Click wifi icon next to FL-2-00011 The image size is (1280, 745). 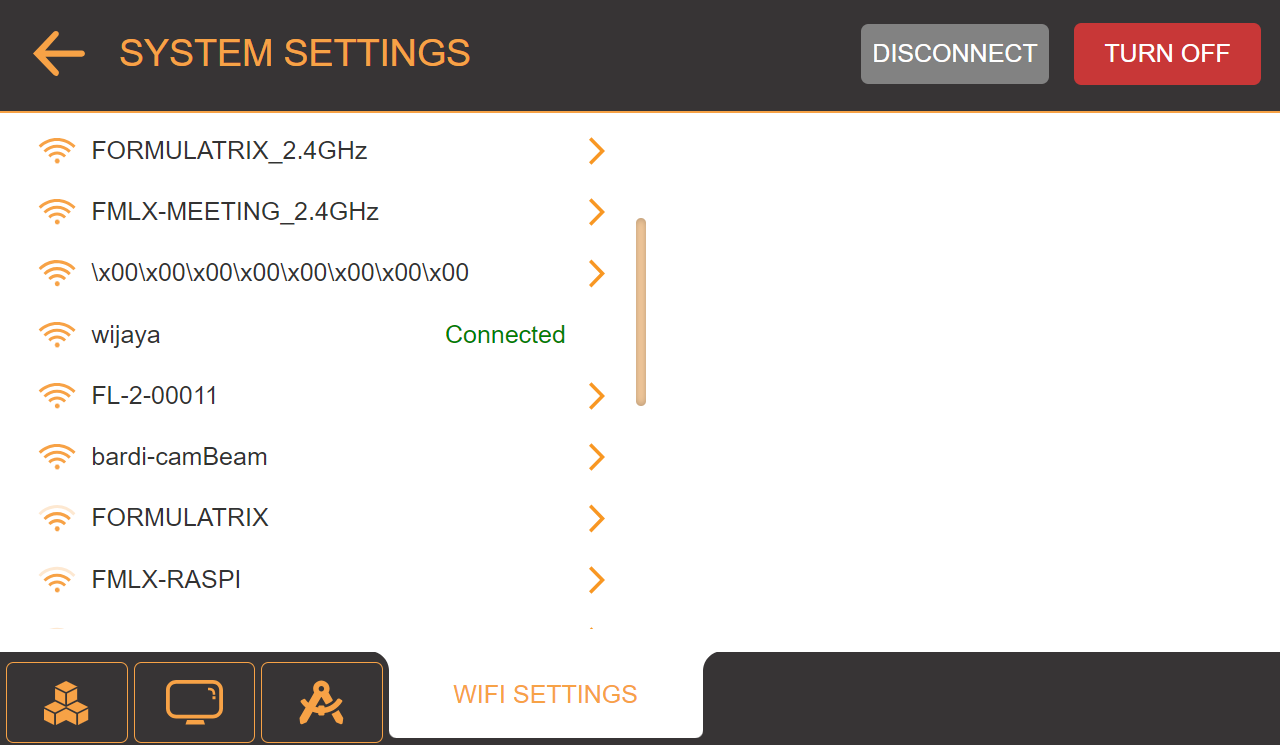[x=57, y=396]
